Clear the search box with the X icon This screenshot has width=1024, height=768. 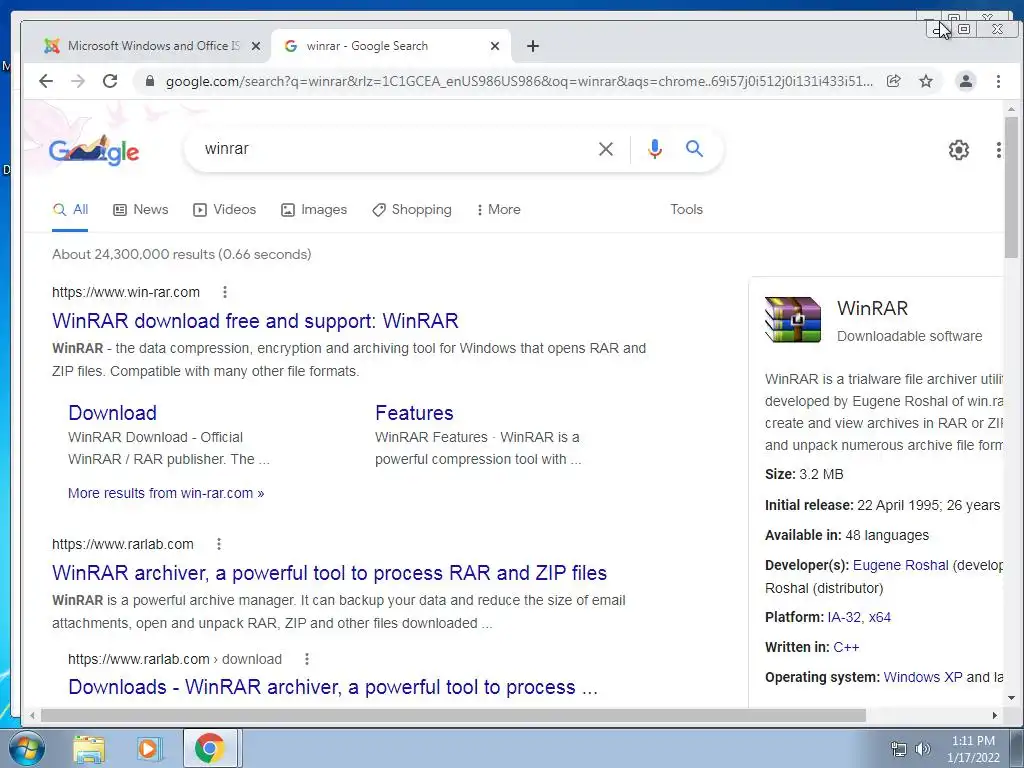605,149
